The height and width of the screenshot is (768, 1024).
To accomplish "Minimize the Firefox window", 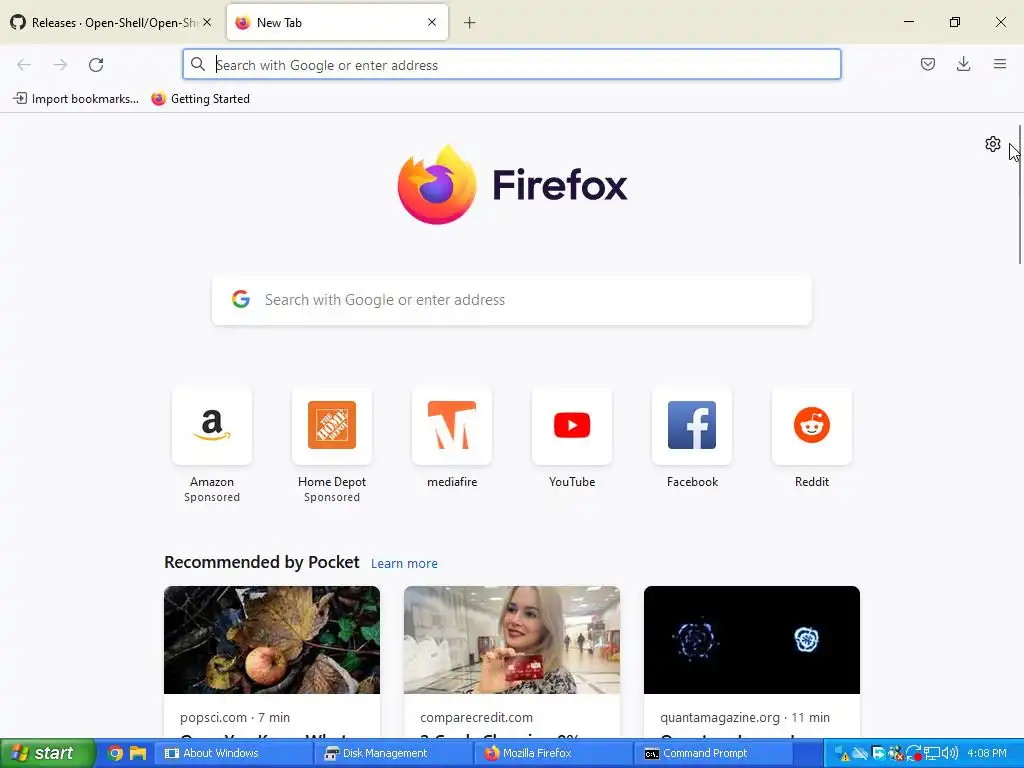I will click(x=908, y=22).
